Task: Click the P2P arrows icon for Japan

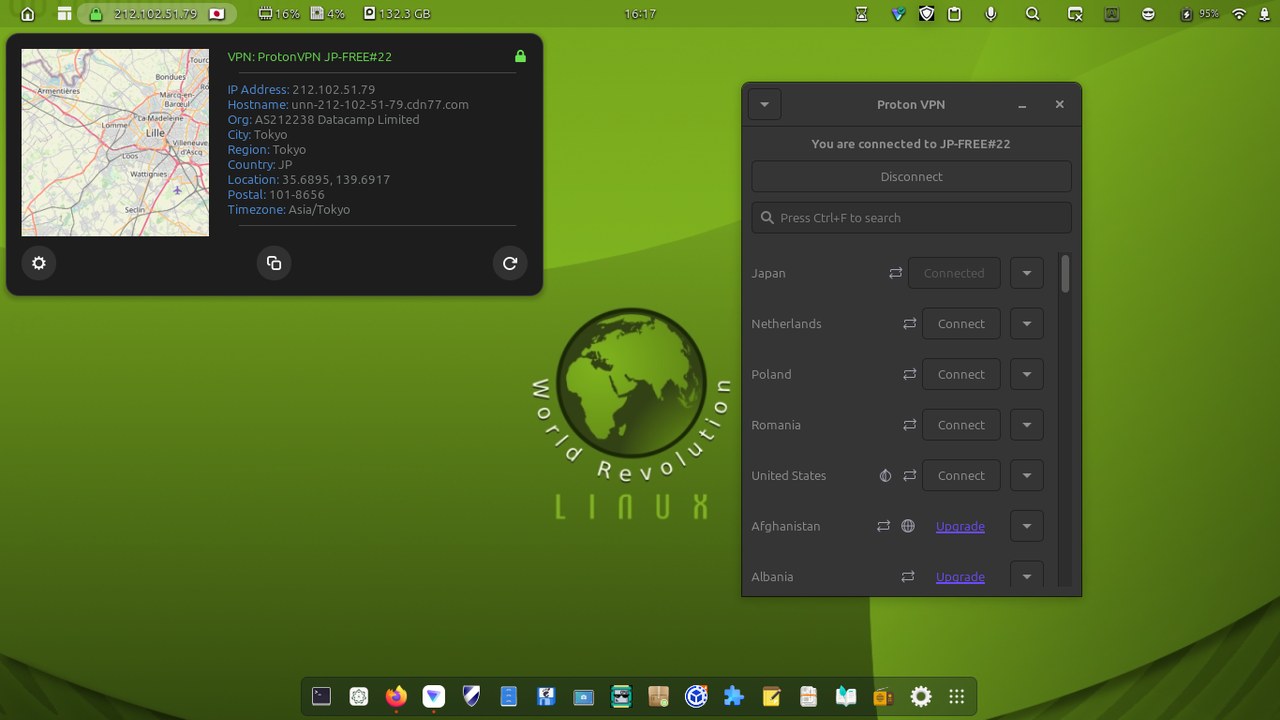Action: 896,273
